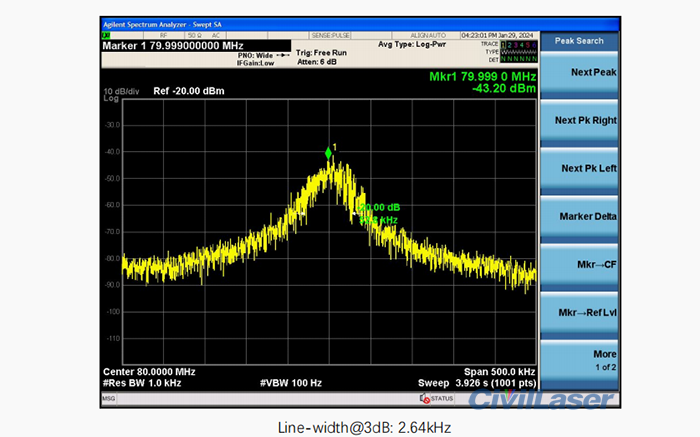
Task: Click the Marker 1 frequency input field
Action: [195, 44]
